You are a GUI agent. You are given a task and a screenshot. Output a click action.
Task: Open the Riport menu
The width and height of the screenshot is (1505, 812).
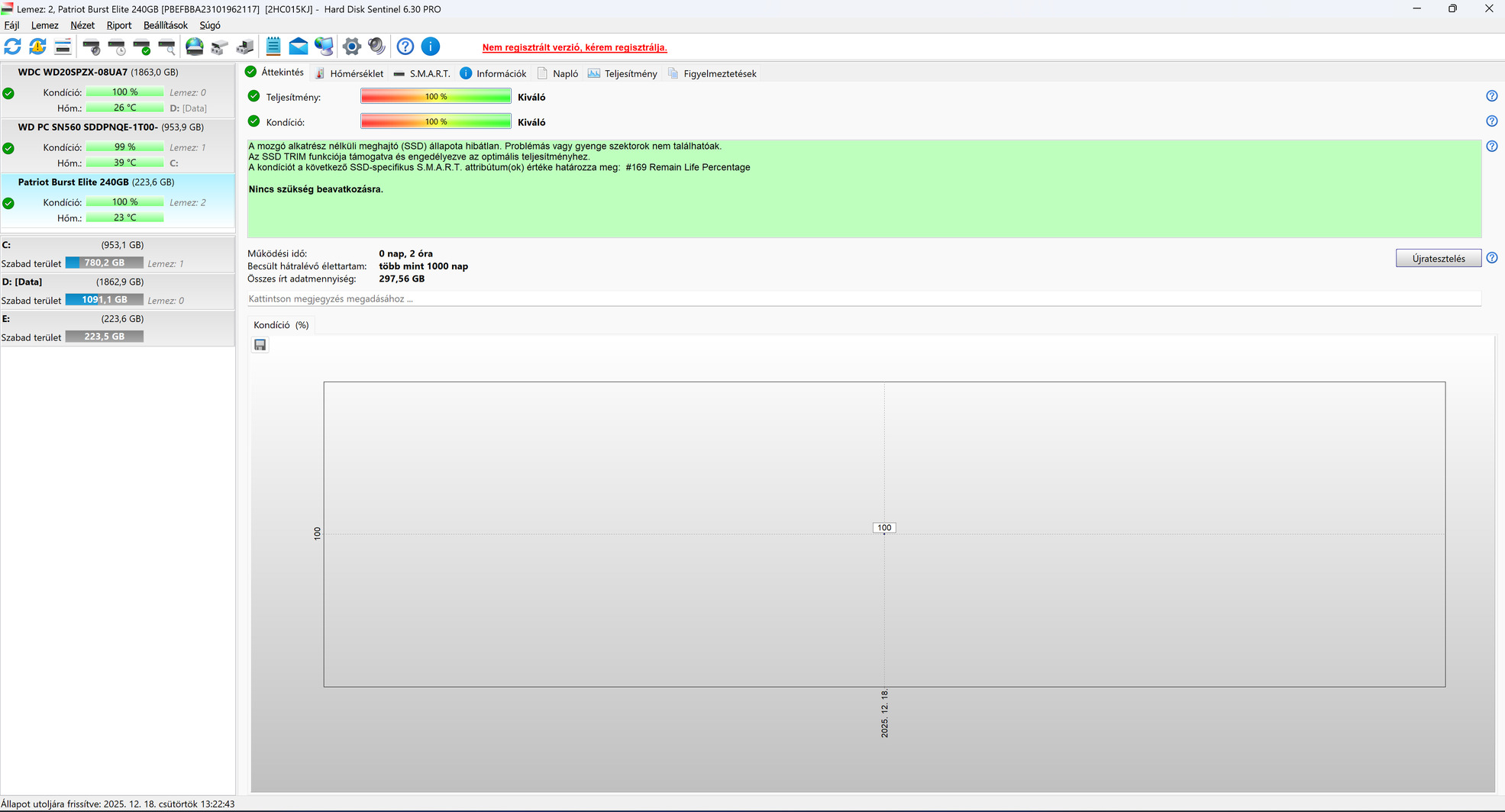coord(119,25)
